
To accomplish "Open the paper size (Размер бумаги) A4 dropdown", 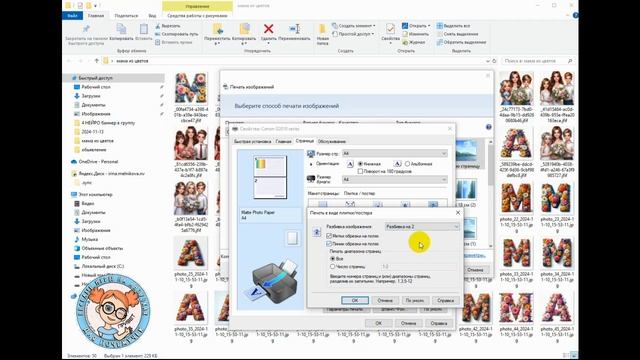I will [x=395, y=180].
